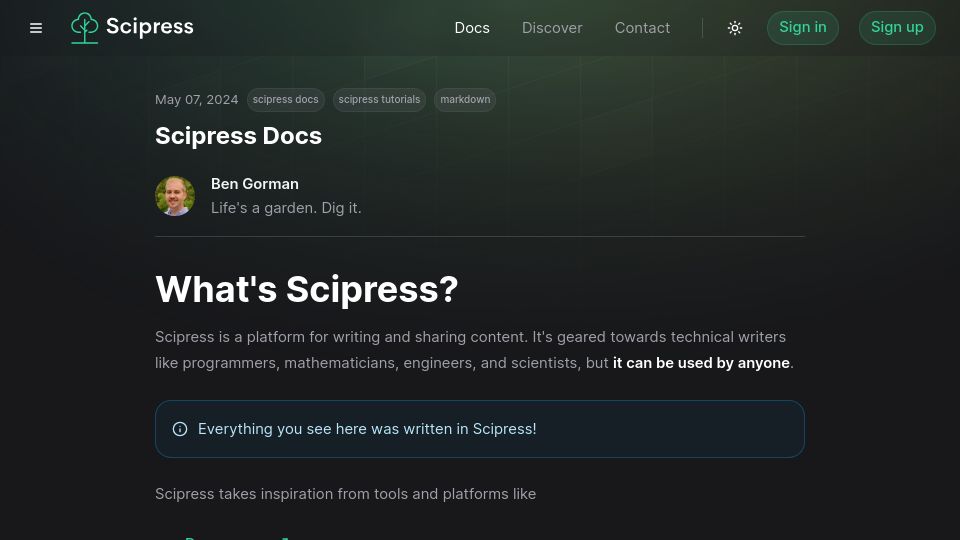Open the Docs navigation item

tap(472, 28)
